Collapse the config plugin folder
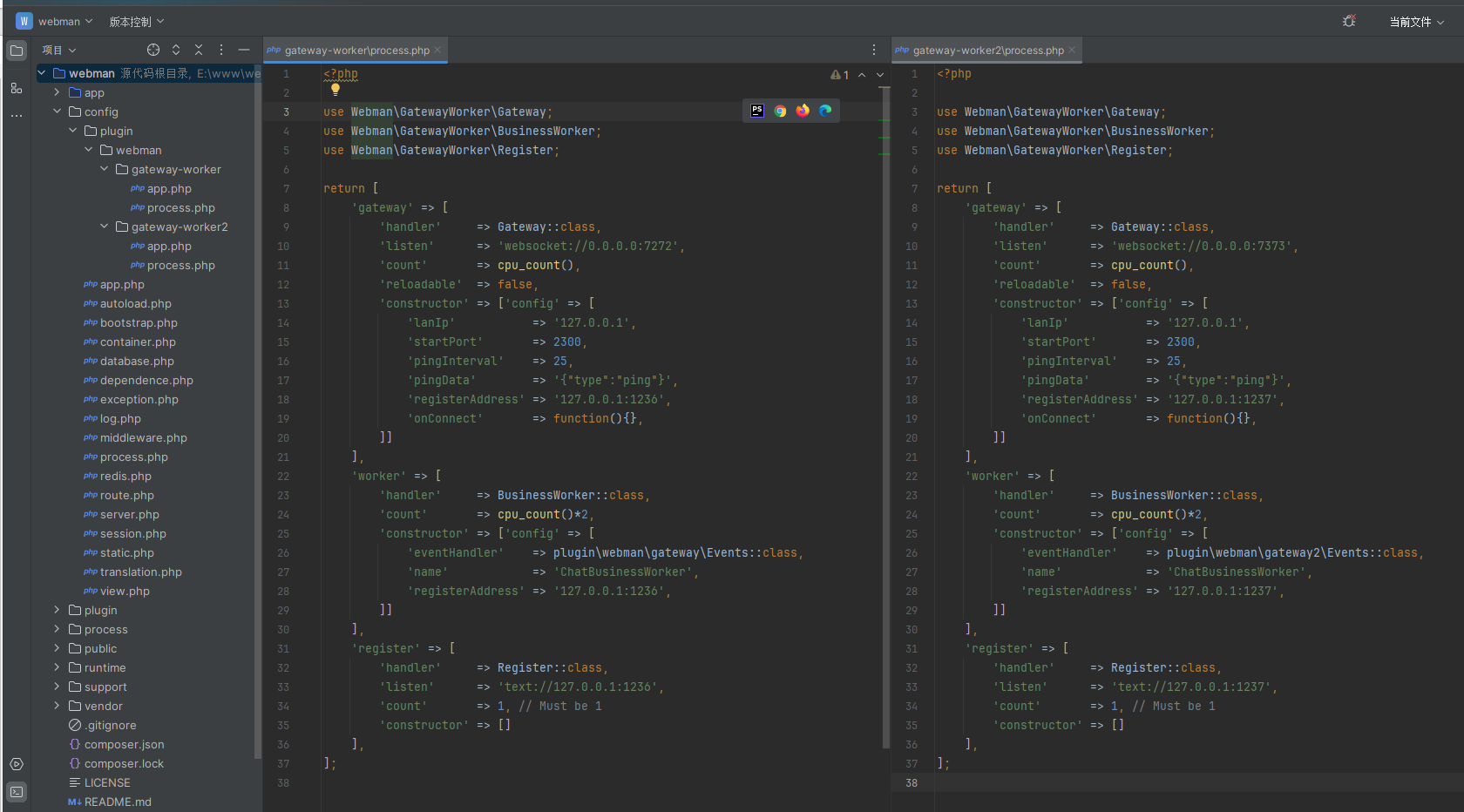 [72, 131]
